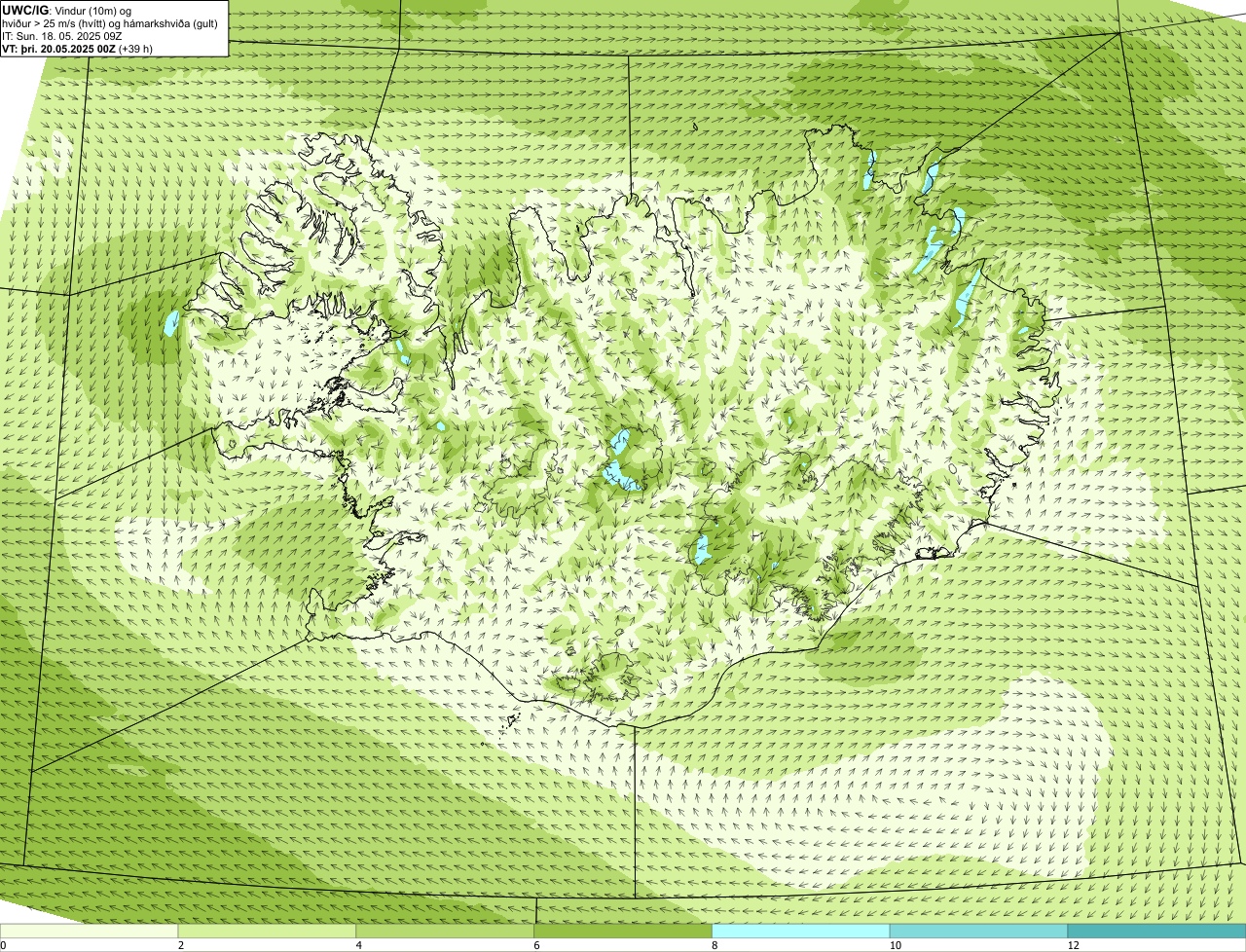
Task: Click the legend tick label "12"
Action: [x=1073, y=945]
